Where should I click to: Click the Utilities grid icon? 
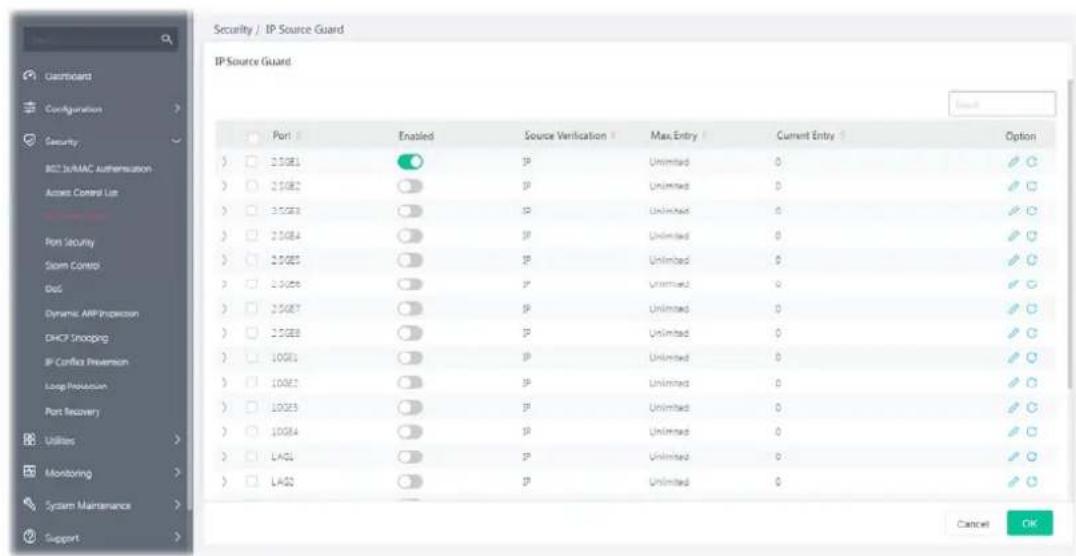(32, 437)
